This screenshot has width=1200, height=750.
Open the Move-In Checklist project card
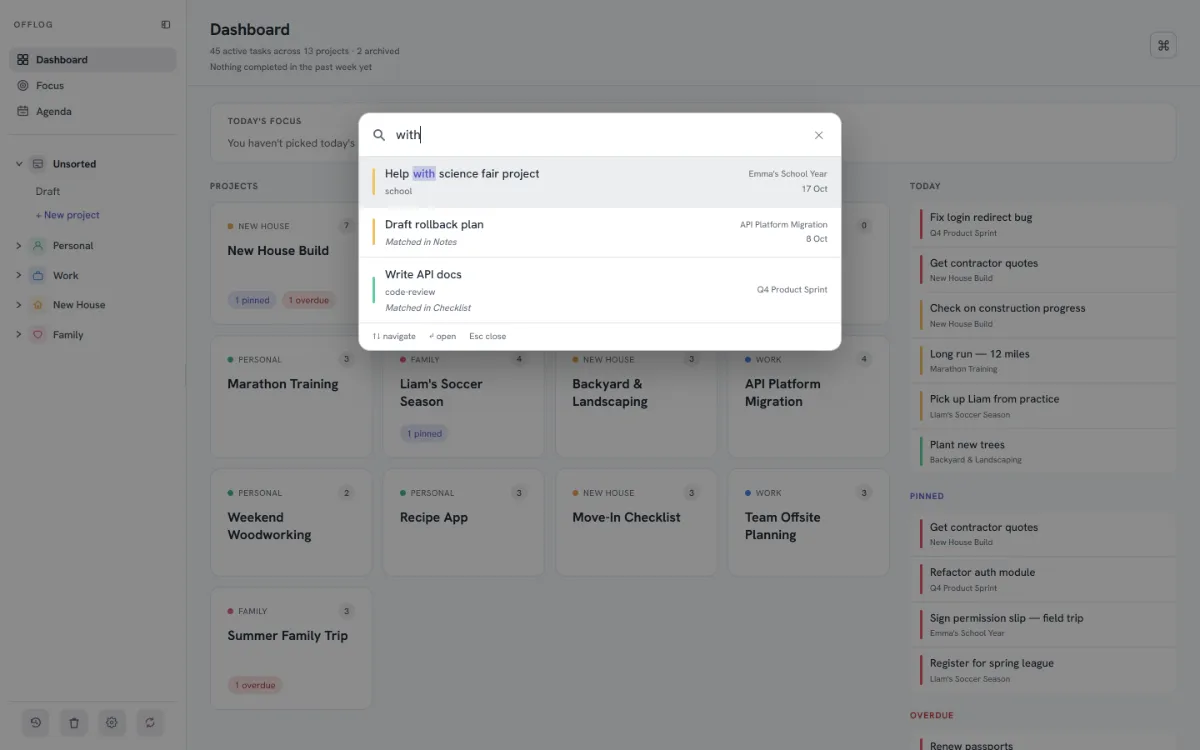point(636,523)
